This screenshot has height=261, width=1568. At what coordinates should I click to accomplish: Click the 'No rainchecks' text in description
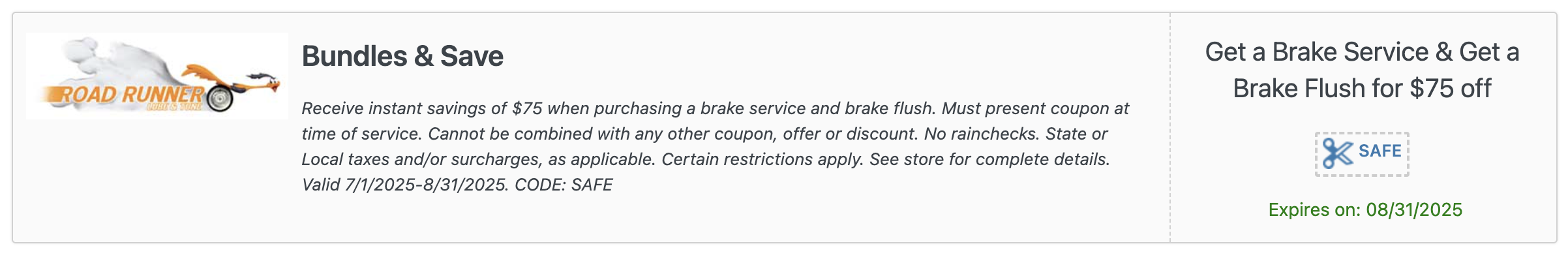pyautogui.click(x=982, y=134)
